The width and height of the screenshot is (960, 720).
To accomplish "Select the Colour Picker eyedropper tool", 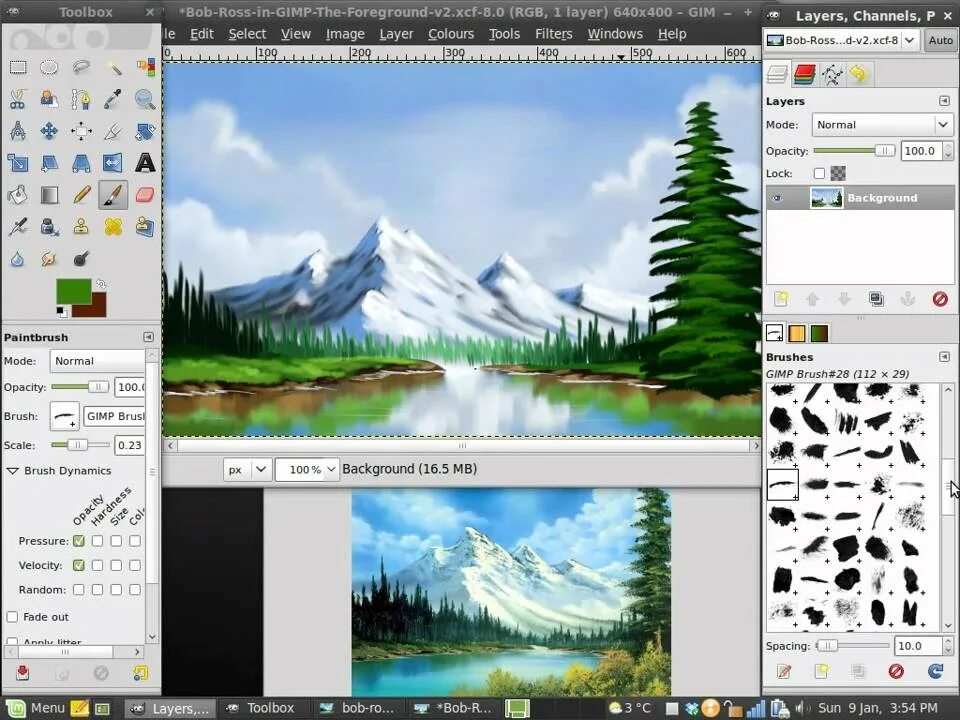I will (113, 99).
